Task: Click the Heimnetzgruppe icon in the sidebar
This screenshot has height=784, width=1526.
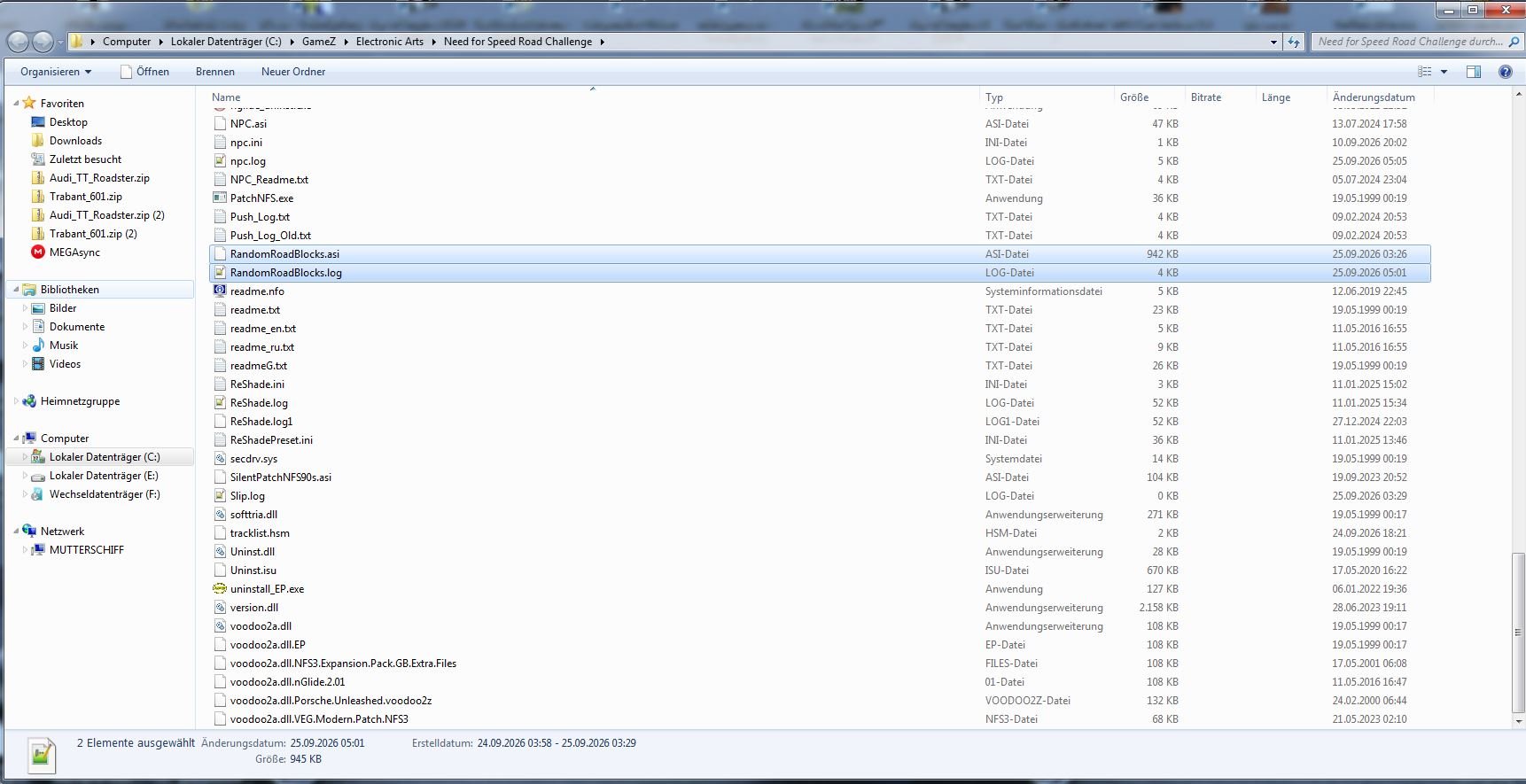Action: click(29, 401)
